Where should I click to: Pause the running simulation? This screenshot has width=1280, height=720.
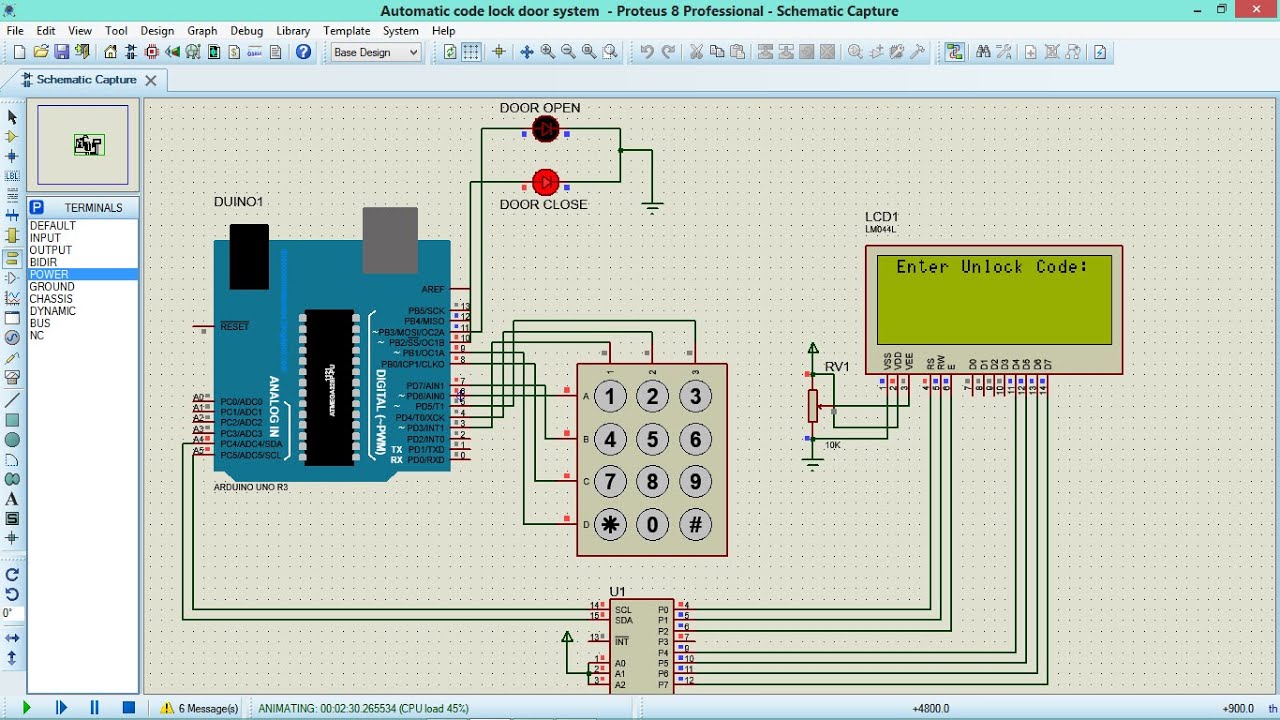pyautogui.click(x=95, y=708)
